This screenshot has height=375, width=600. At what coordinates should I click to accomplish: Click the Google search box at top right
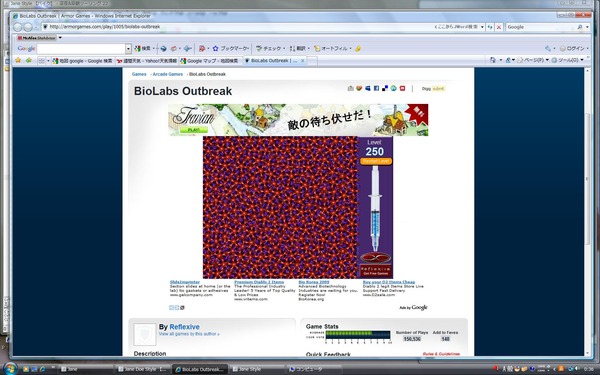pyautogui.click(x=540, y=27)
